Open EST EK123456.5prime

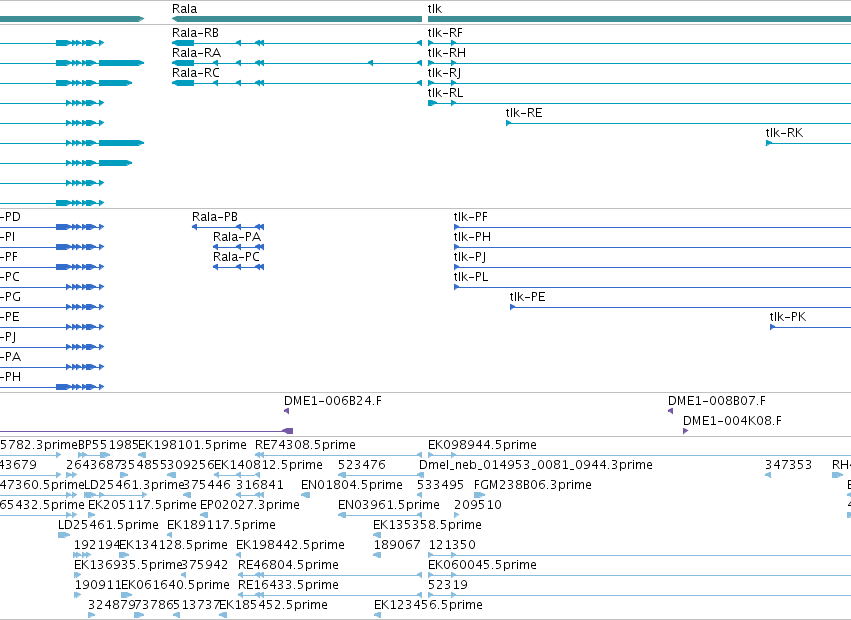click(428, 606)
